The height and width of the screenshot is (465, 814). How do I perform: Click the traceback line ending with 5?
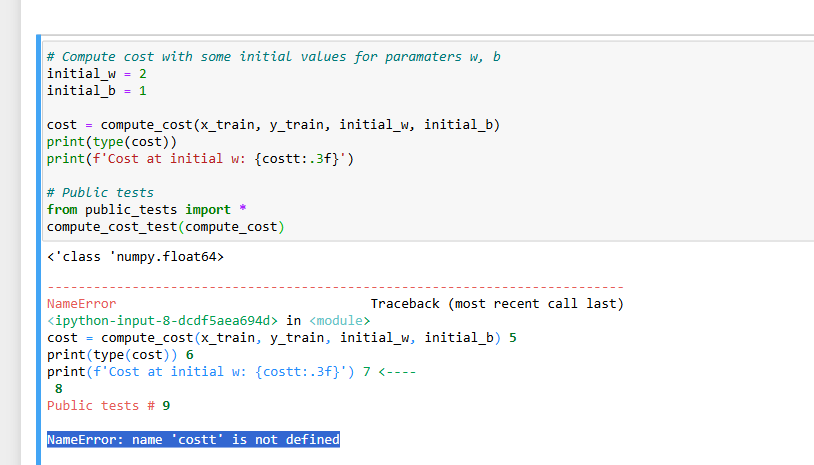coord(282,338)
